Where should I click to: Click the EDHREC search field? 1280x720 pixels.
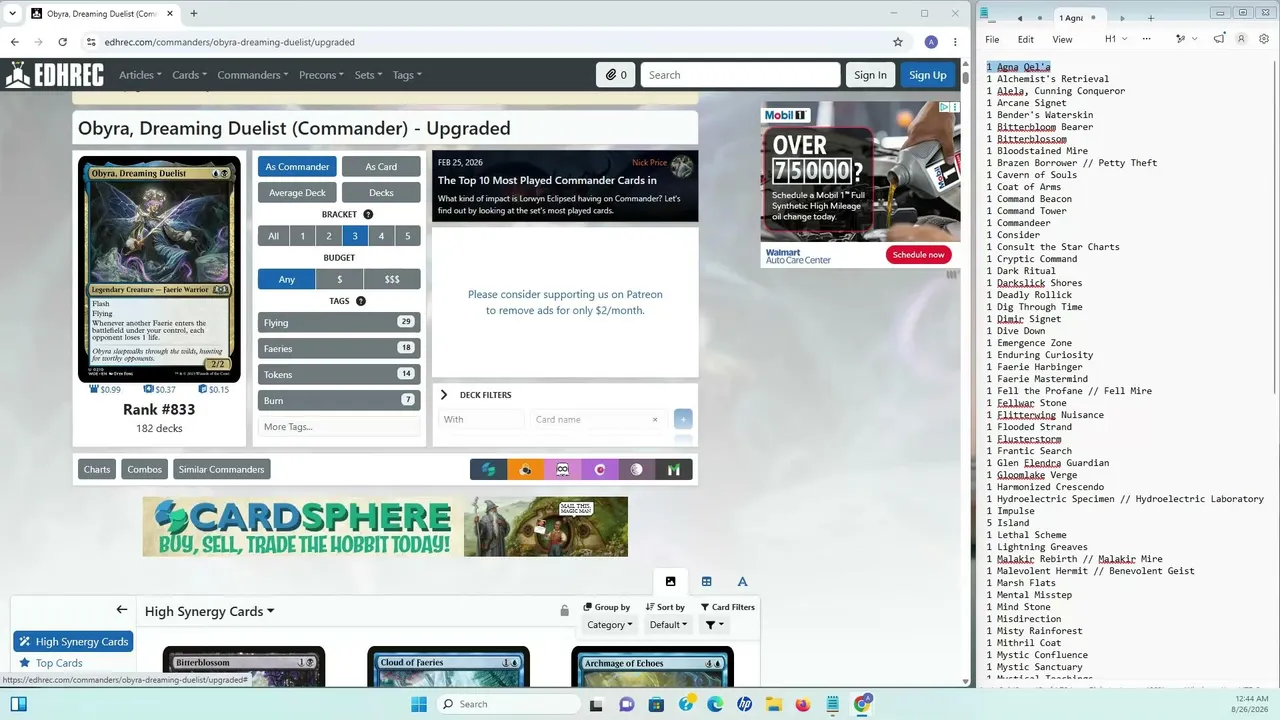pos(740,75)
